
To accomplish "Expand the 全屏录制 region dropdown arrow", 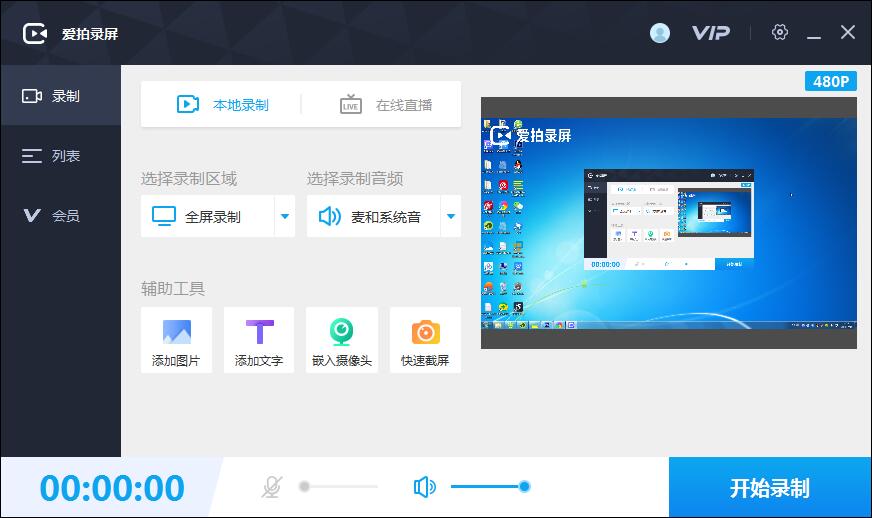I will click(284, 216).
